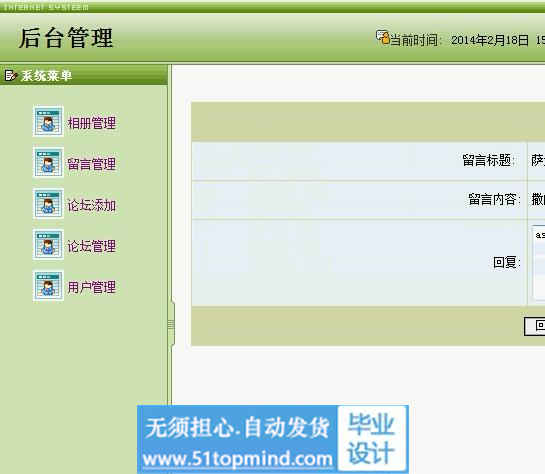
Task: Select the 论坛添加 menu entry
Action: coord(91,205)
